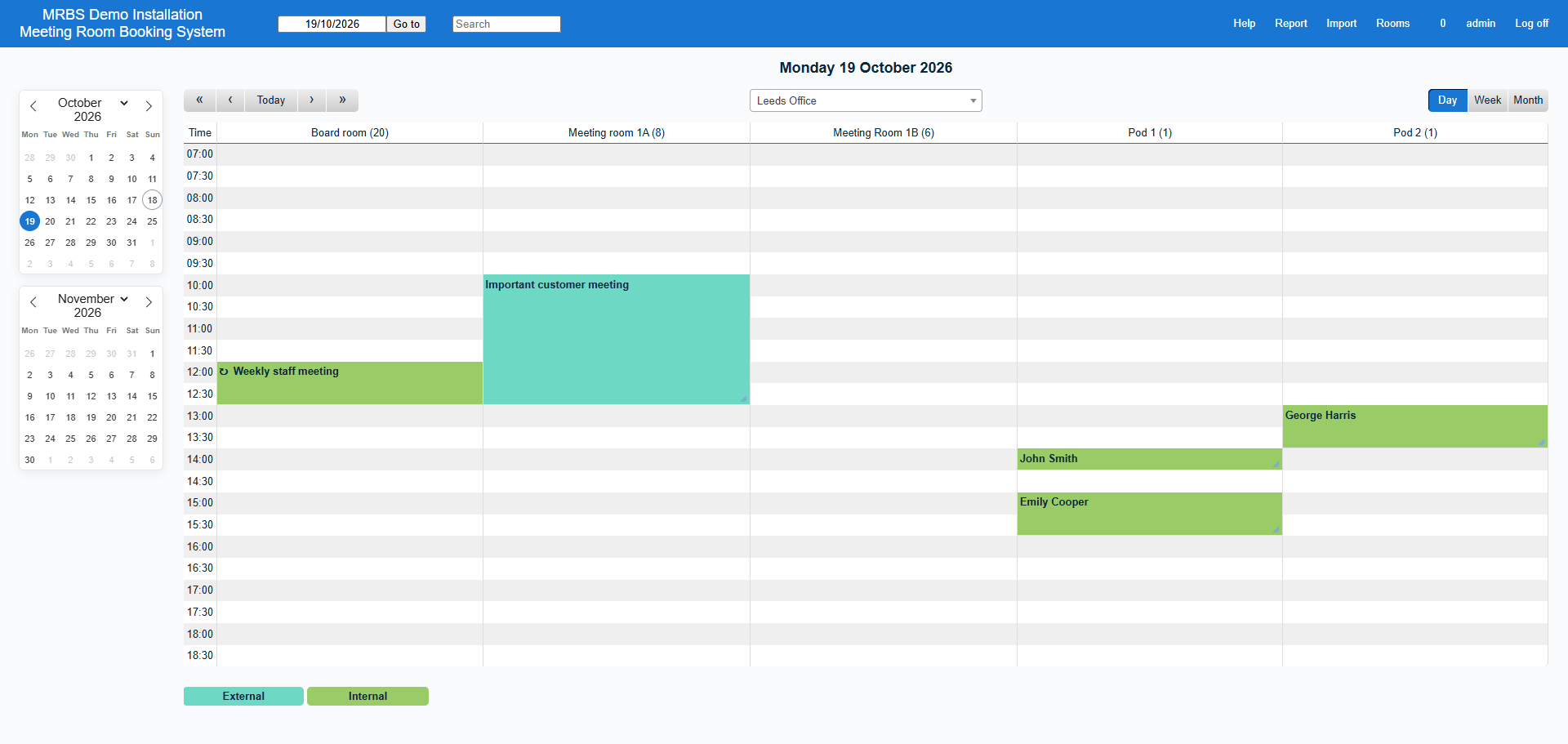Go back one week with double-left arrow

199,100
